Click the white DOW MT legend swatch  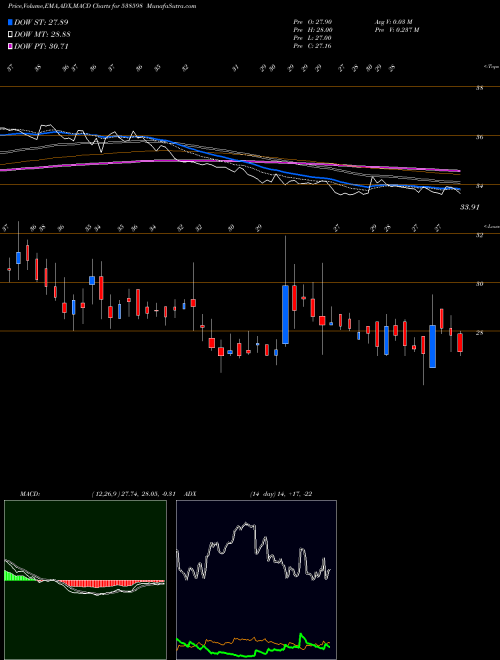coord(11,35)
